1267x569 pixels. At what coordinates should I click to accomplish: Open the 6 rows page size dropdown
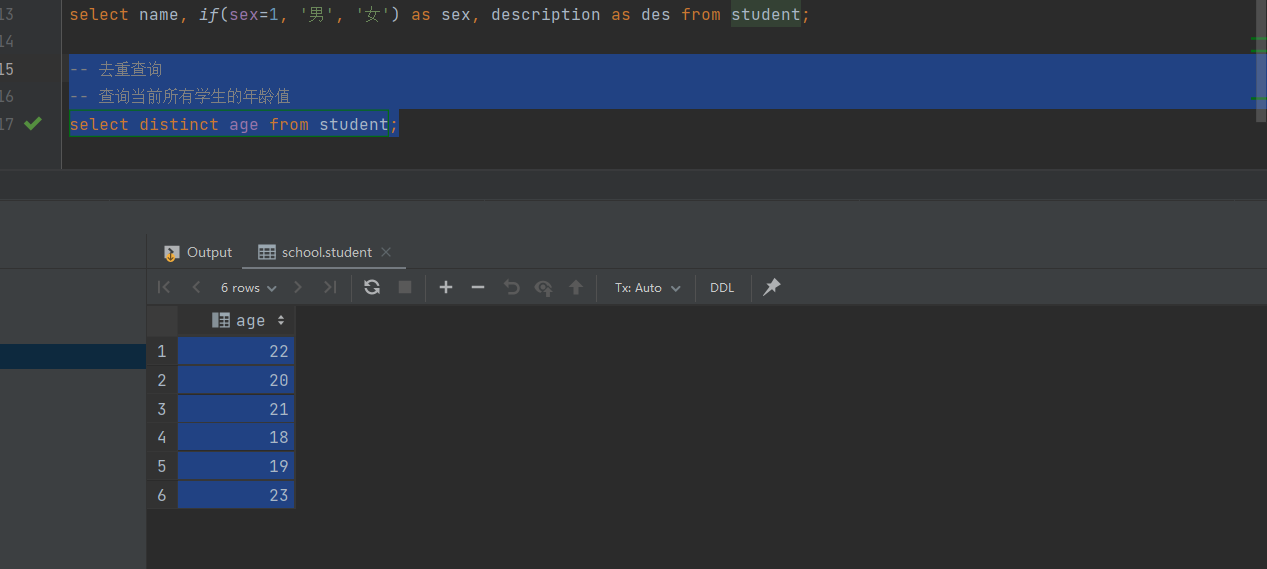[248, 287]
